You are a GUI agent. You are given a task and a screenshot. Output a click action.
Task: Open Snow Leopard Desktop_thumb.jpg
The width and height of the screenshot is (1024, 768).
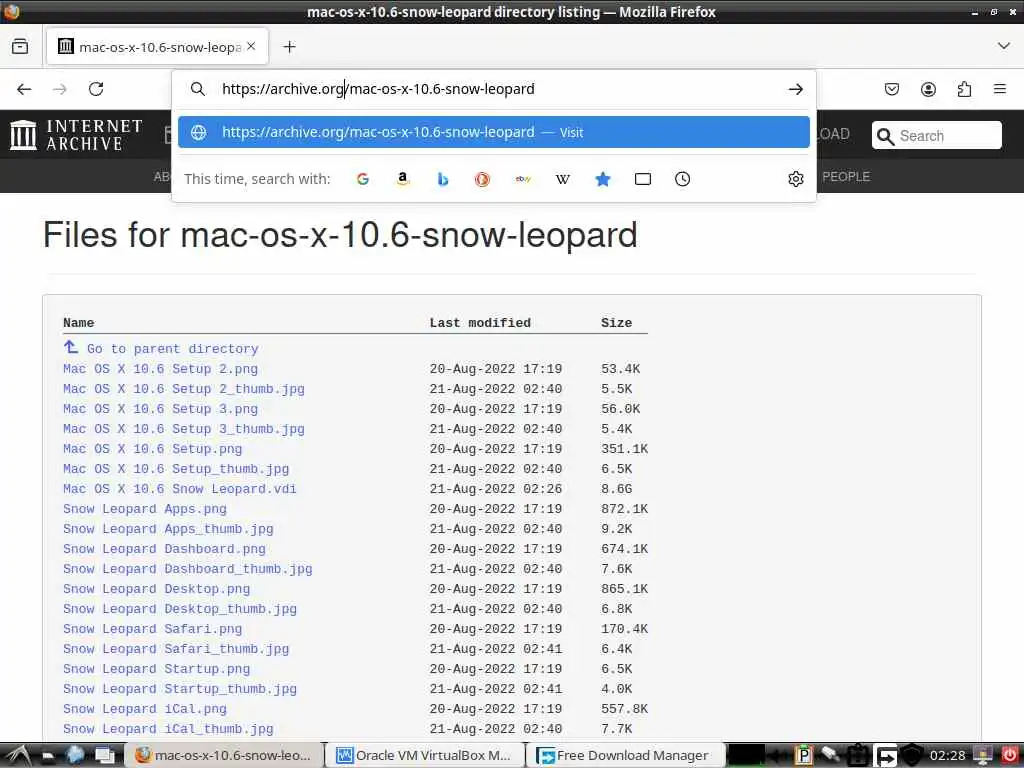pos(180,609)
